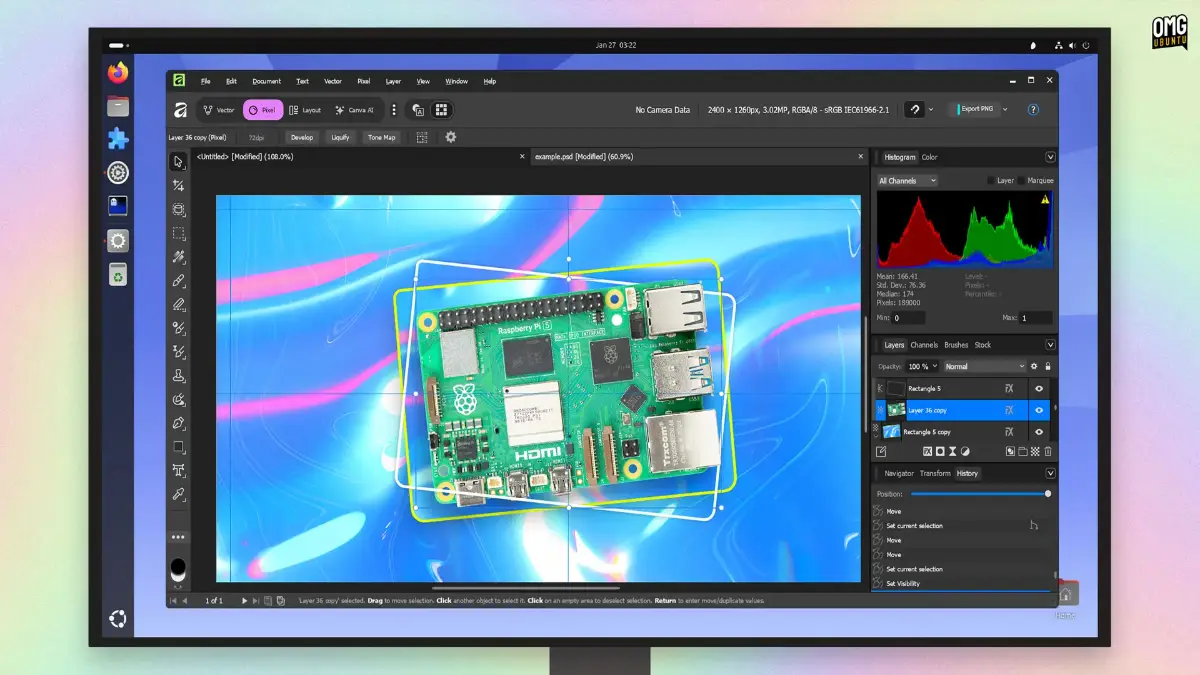Select the Pen tool

tap(178, 423)
